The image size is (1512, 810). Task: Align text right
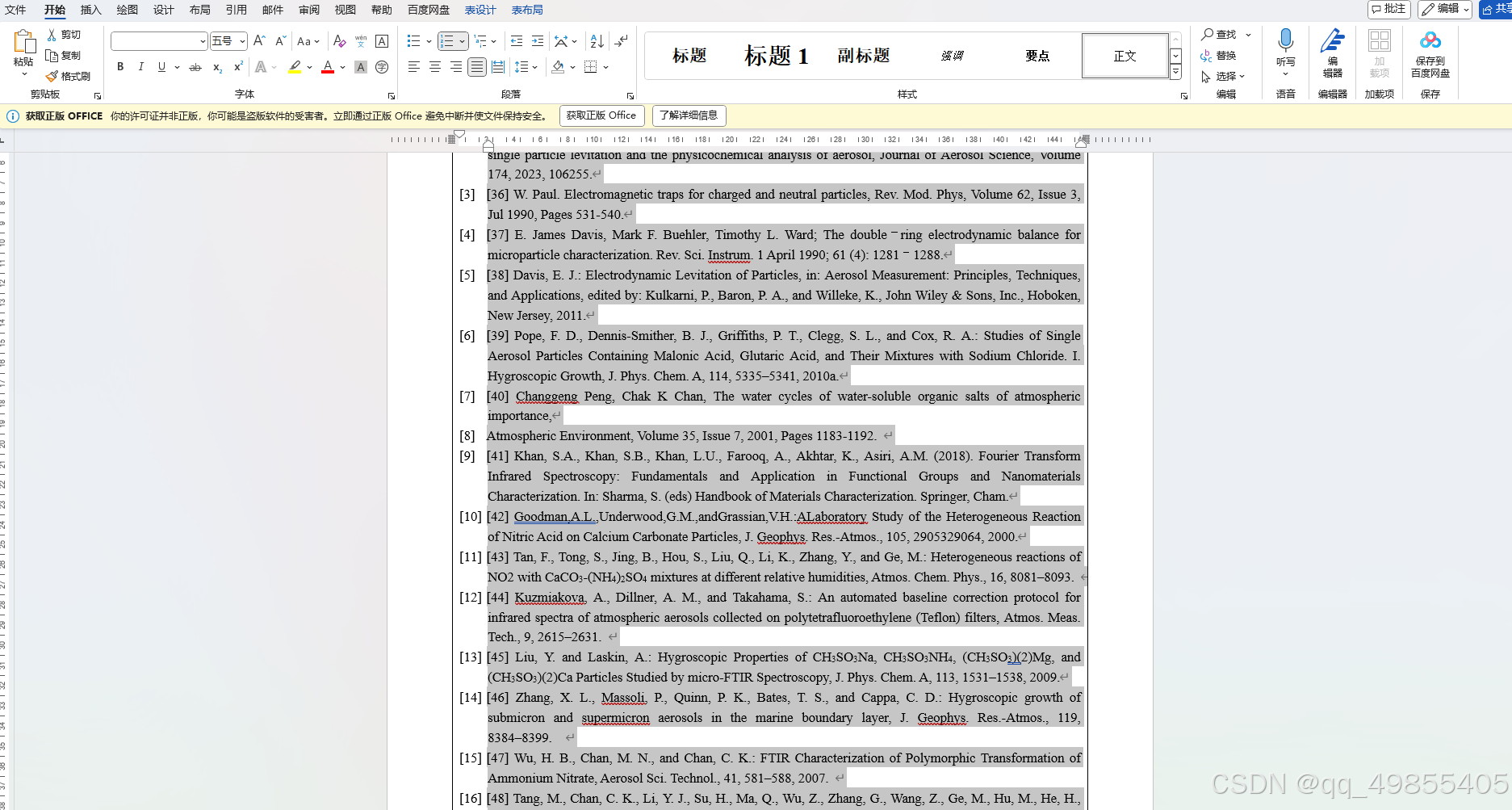tap(456, 67)
